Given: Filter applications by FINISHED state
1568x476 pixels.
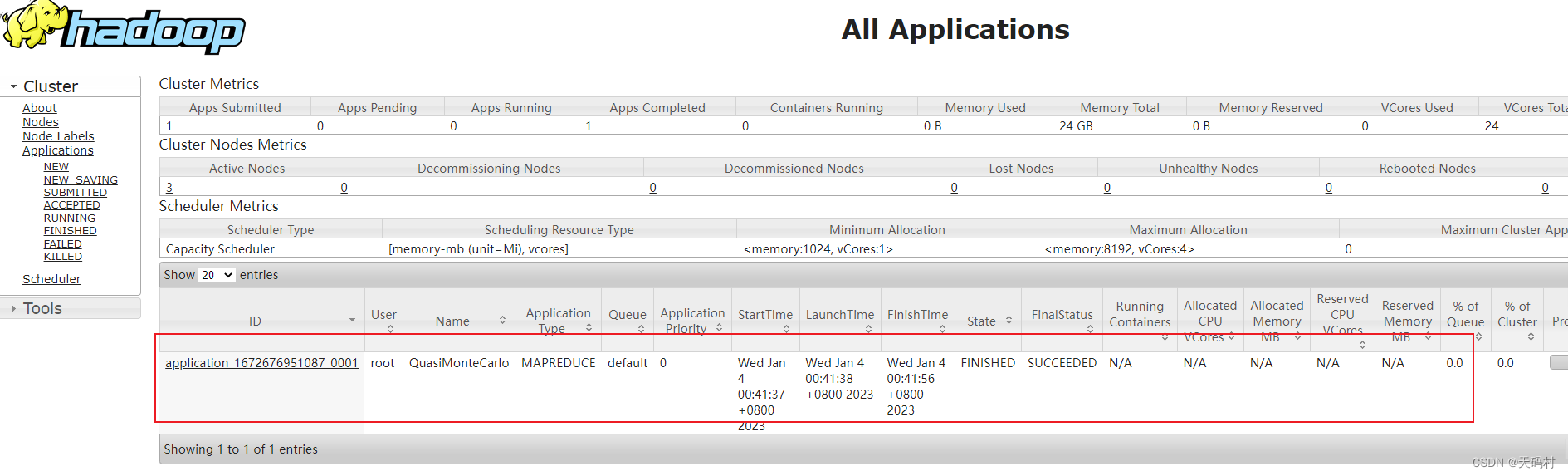Looking at the screenshot, I should click(71, 231).
